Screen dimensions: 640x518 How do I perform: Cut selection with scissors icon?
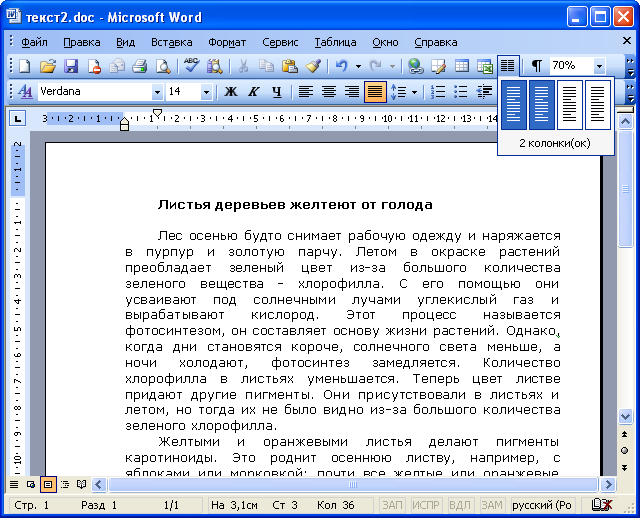[x=243, y=66]
